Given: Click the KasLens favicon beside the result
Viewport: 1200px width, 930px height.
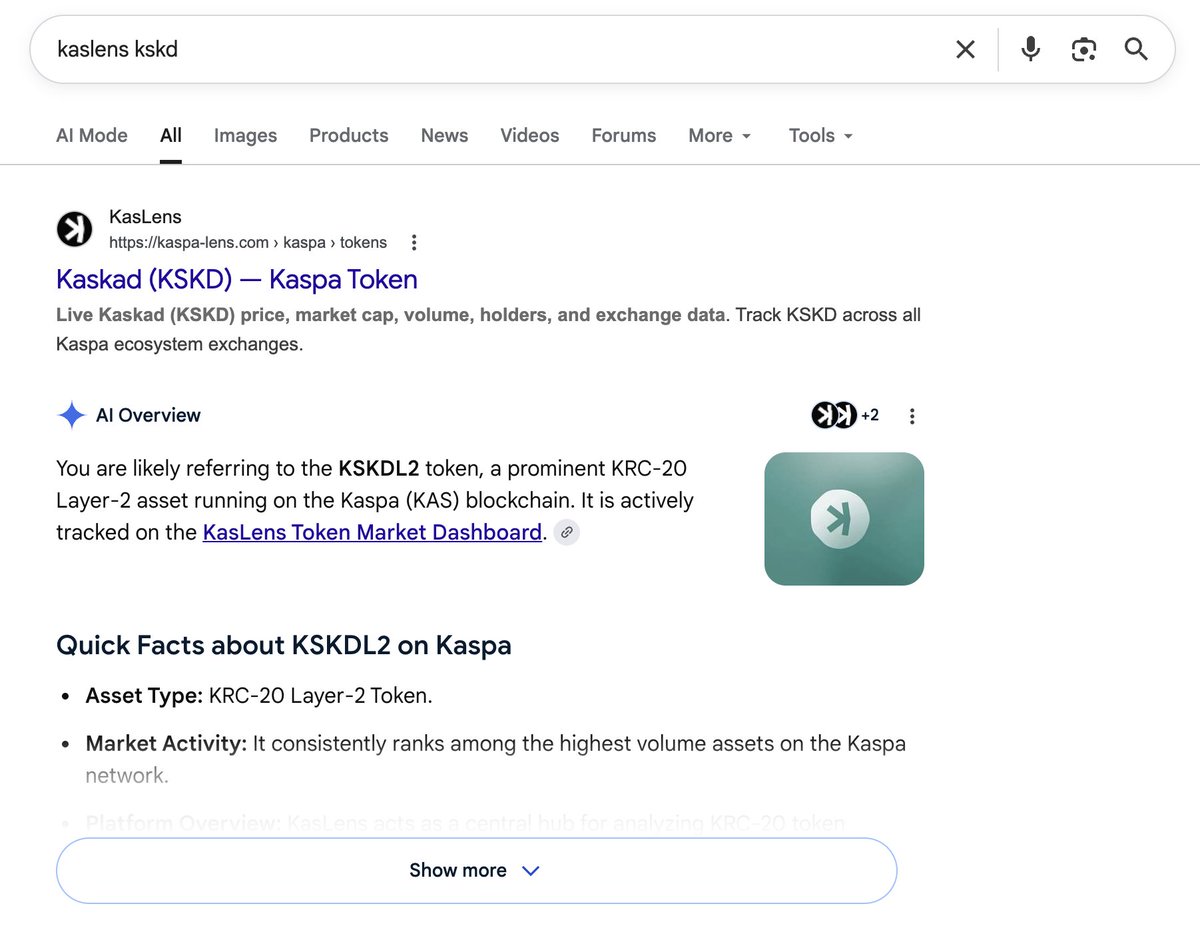Looking at the screenshot, I should click(74, 229).
